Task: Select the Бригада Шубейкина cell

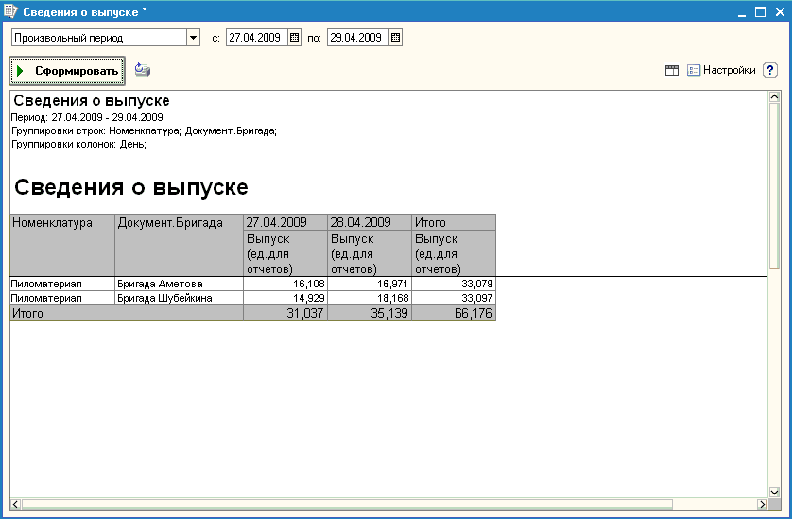Action: [179, 298]
